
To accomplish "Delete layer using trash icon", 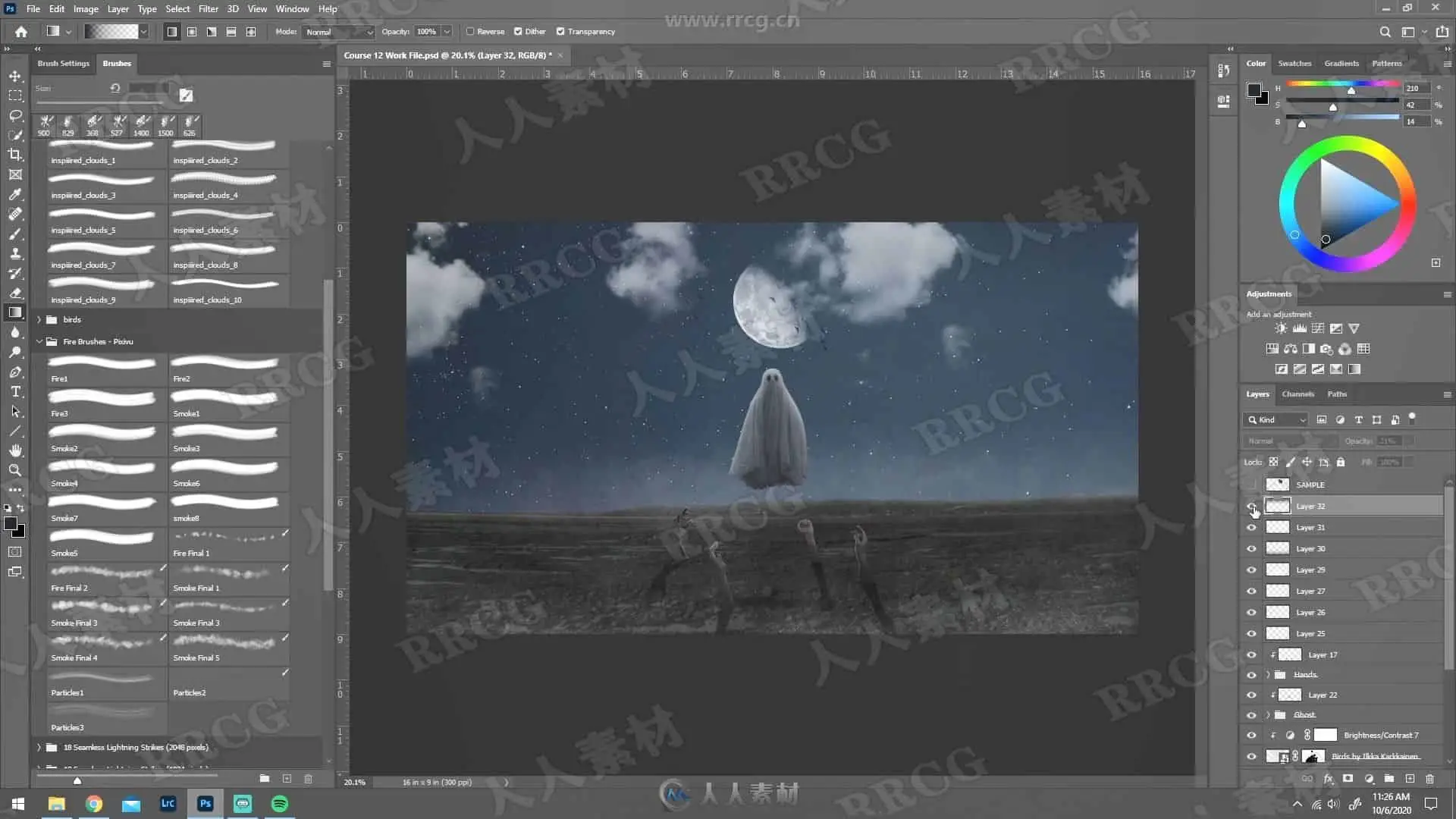I will point(1429,779).
